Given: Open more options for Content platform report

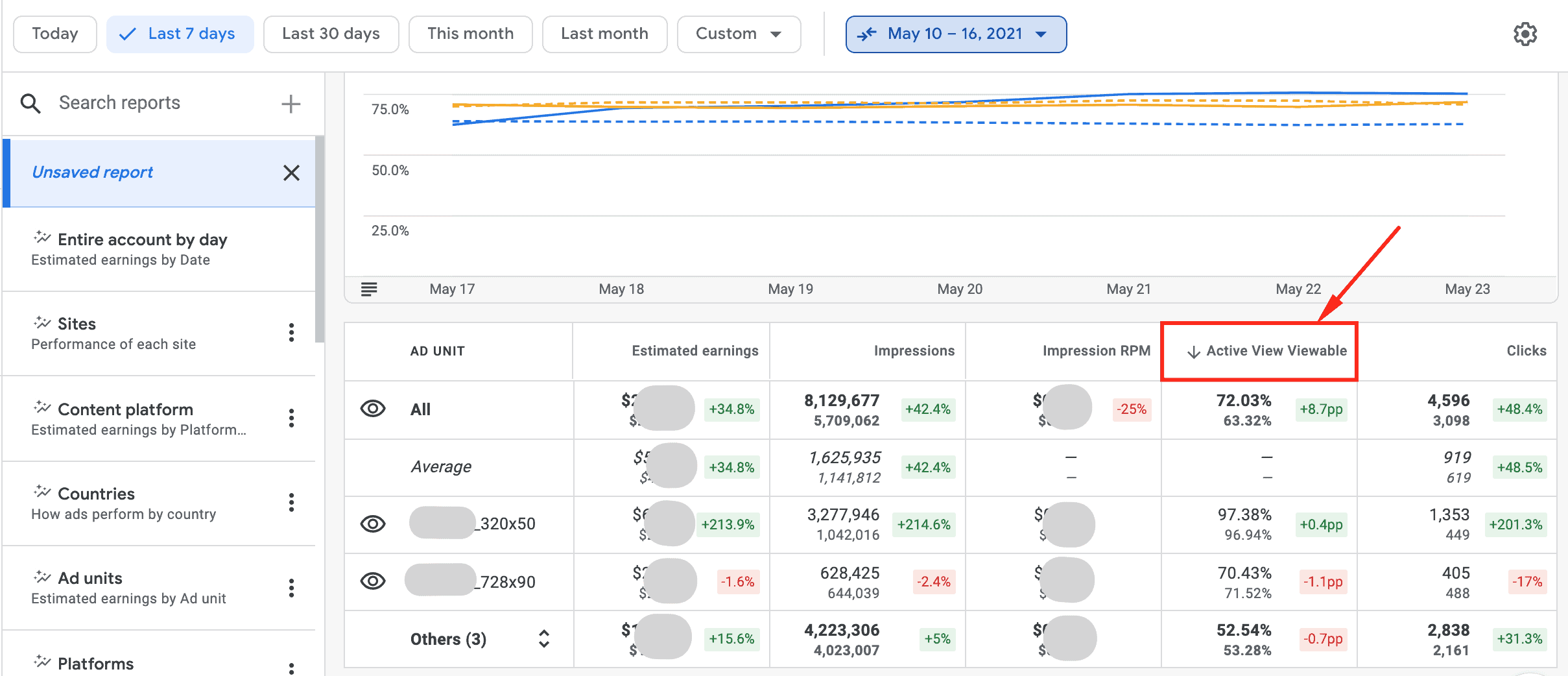Looking at the screenshot, I should [x=291, y=418].
